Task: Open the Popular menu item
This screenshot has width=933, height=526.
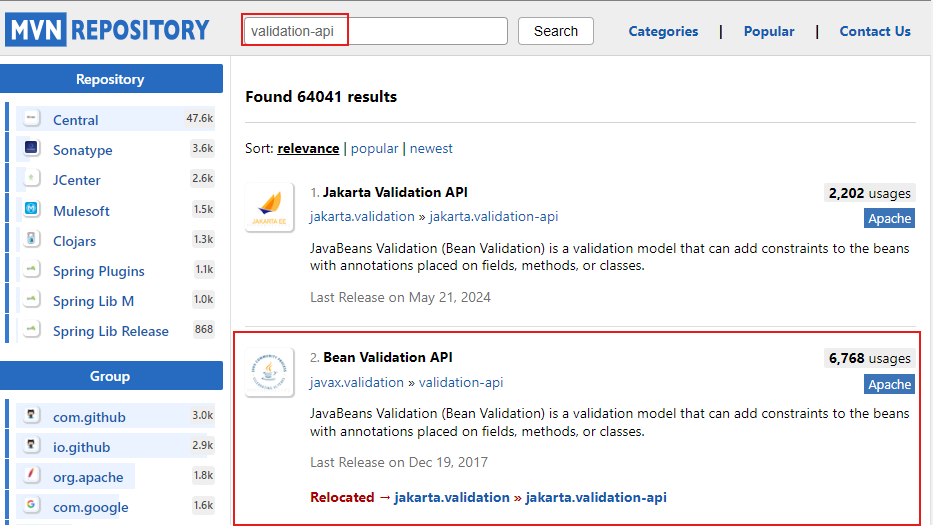Action: (769, 31)
